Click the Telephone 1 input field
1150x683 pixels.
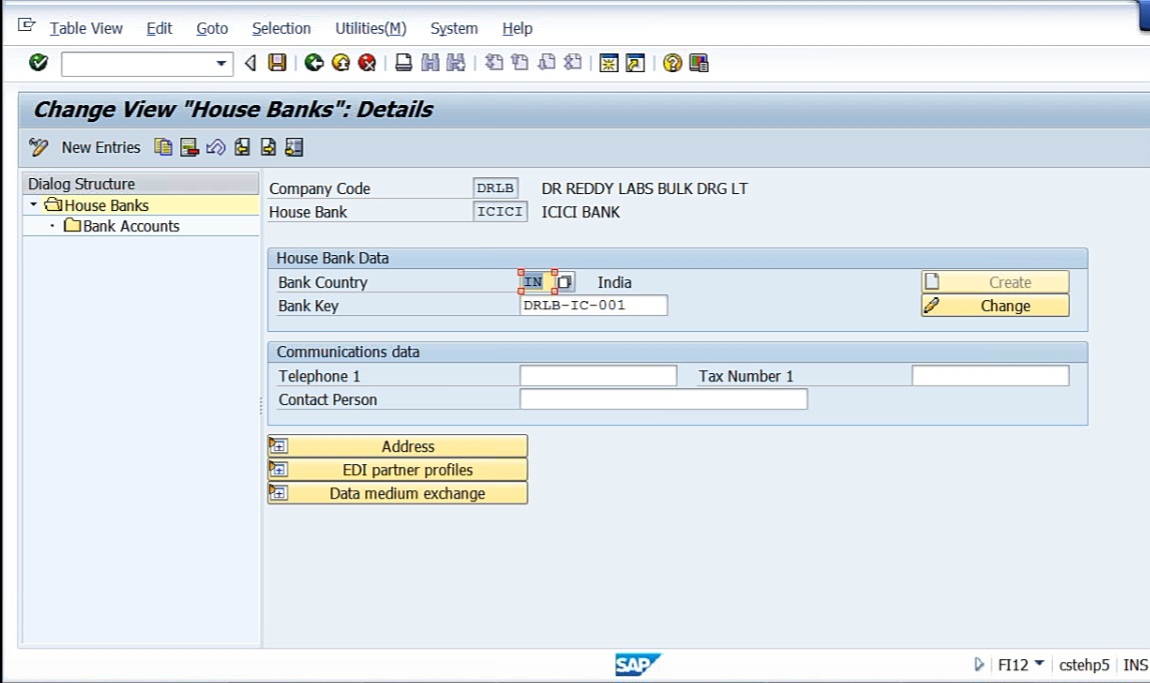point(598,376)
